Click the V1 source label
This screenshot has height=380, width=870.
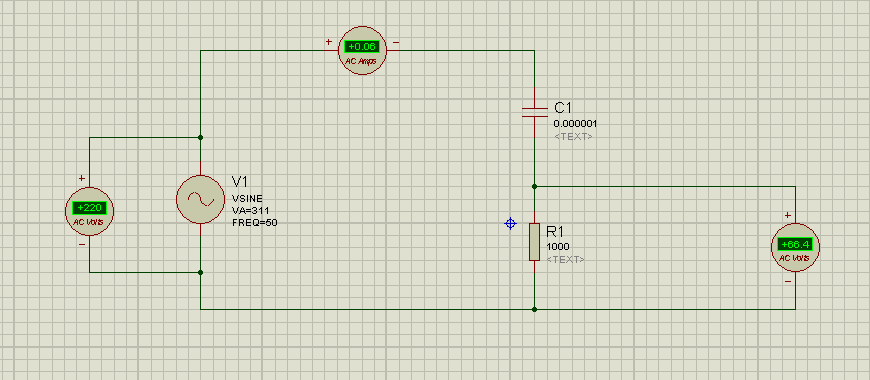[x=240, y=182]
